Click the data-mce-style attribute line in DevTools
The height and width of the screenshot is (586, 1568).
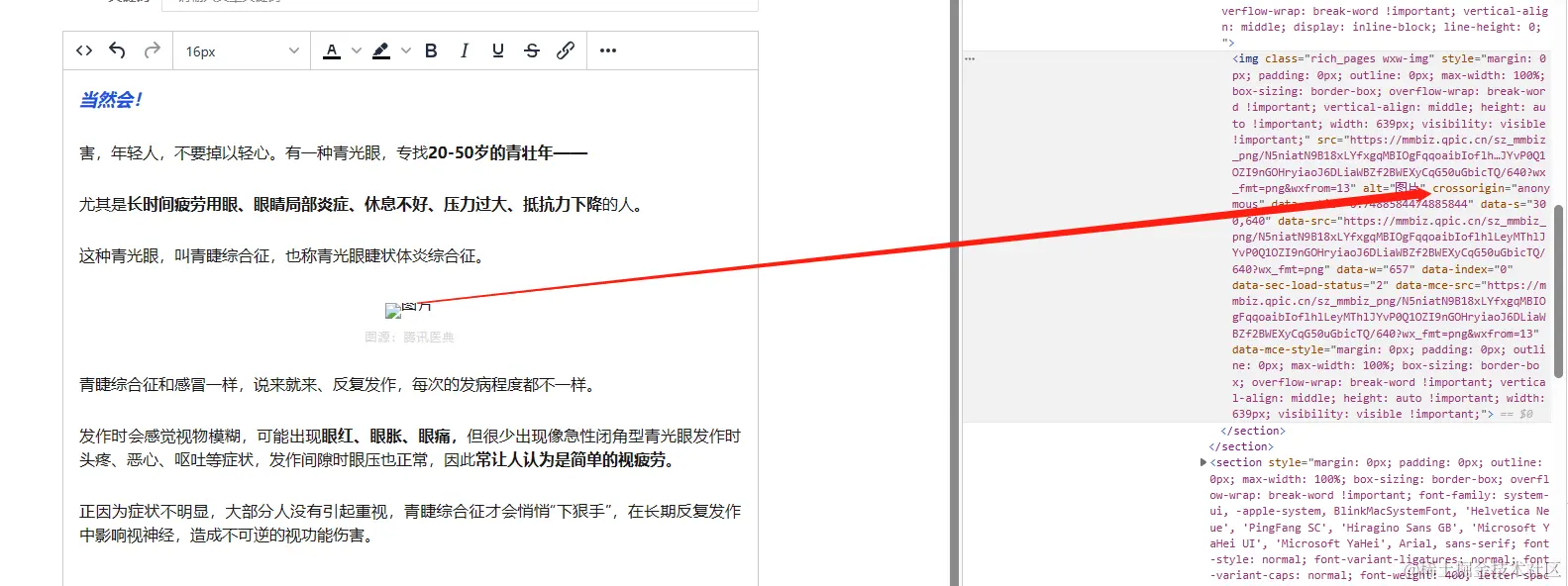click(1389, 349)
